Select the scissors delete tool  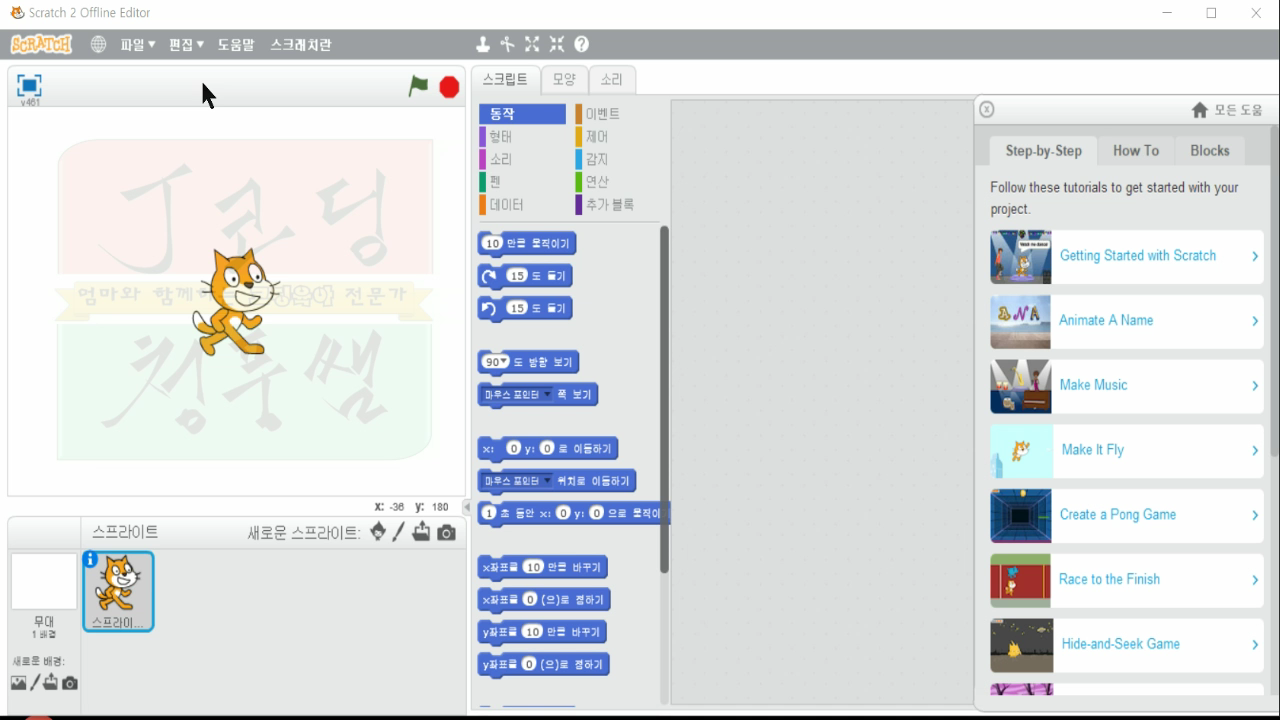pos(507,44)
